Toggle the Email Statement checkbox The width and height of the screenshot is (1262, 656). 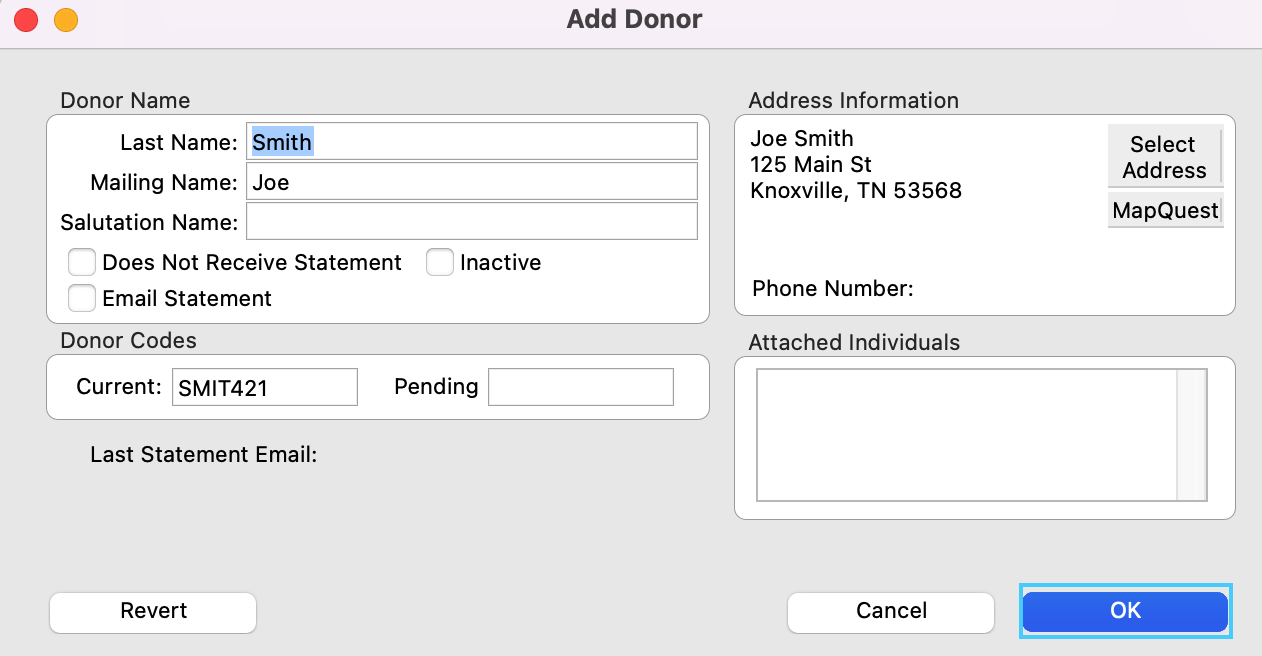coord(82,299)
